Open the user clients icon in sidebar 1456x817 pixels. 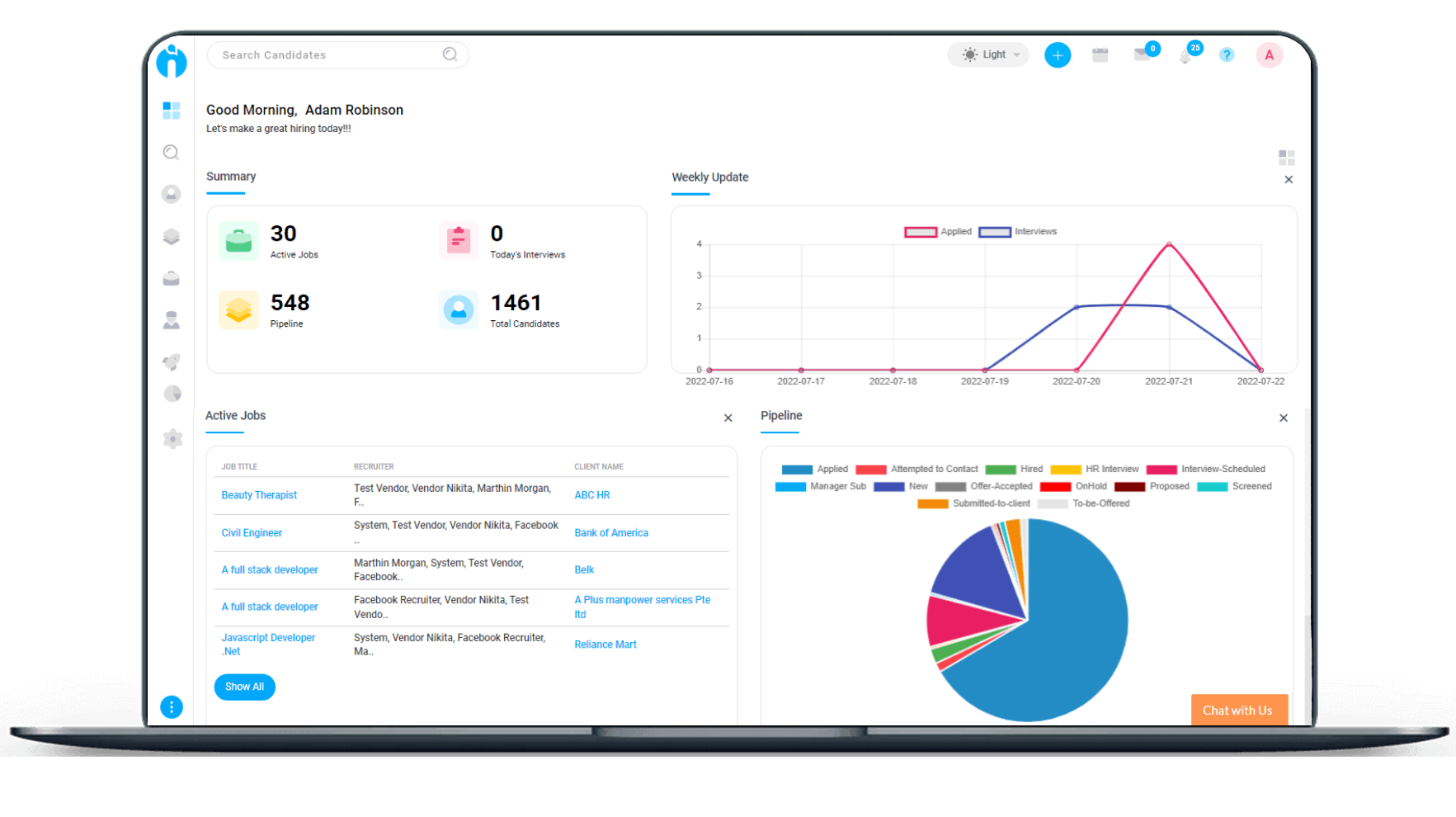pyautogui.click(x=171, y=320)
